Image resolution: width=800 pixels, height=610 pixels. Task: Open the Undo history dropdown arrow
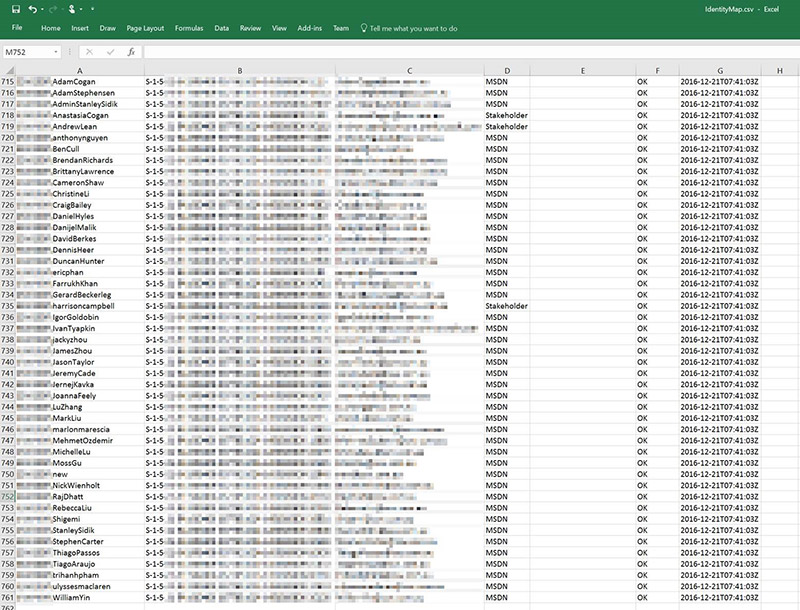44,9
